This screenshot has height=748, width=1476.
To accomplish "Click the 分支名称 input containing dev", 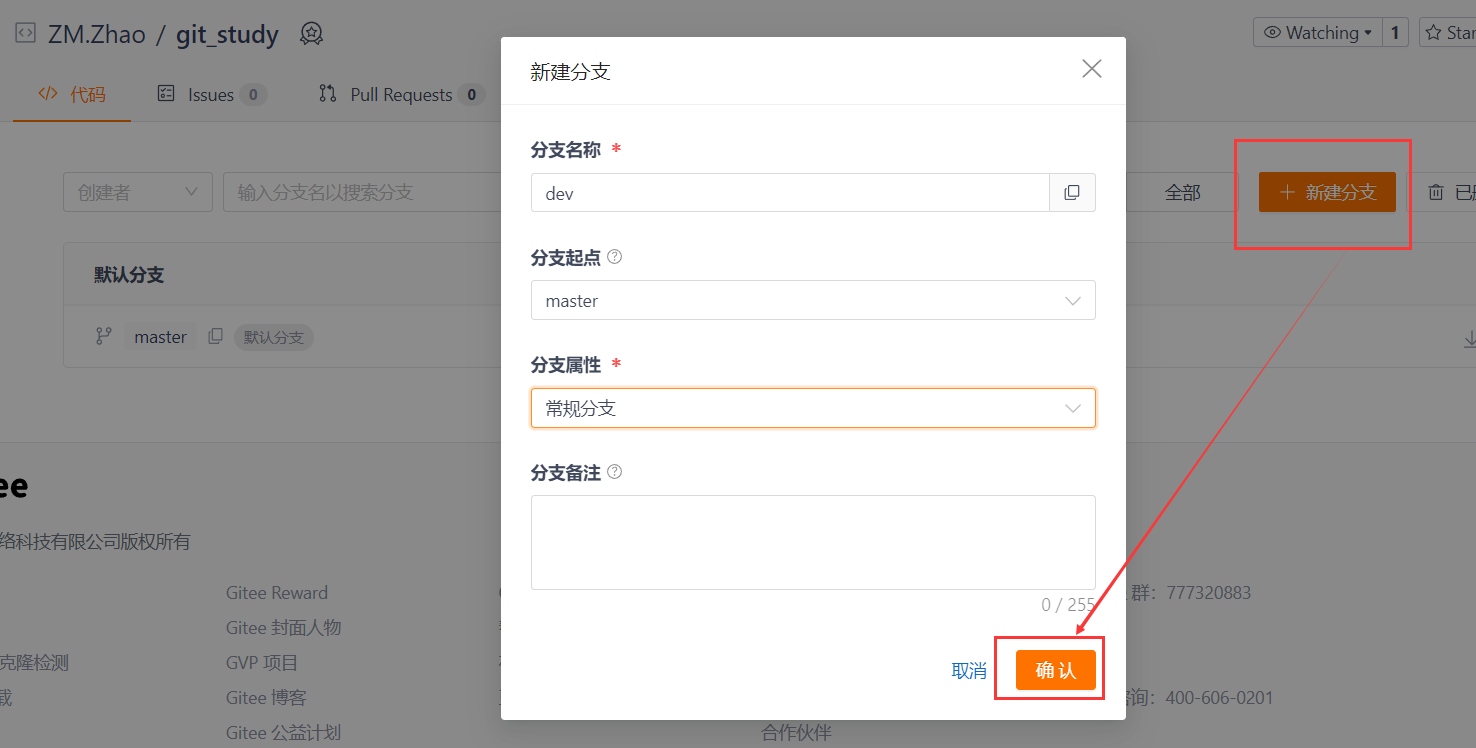I will pos(790,193).
